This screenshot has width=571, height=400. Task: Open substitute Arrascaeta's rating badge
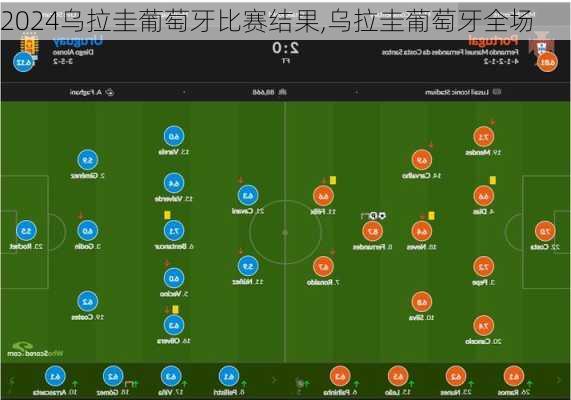point(55,376)
